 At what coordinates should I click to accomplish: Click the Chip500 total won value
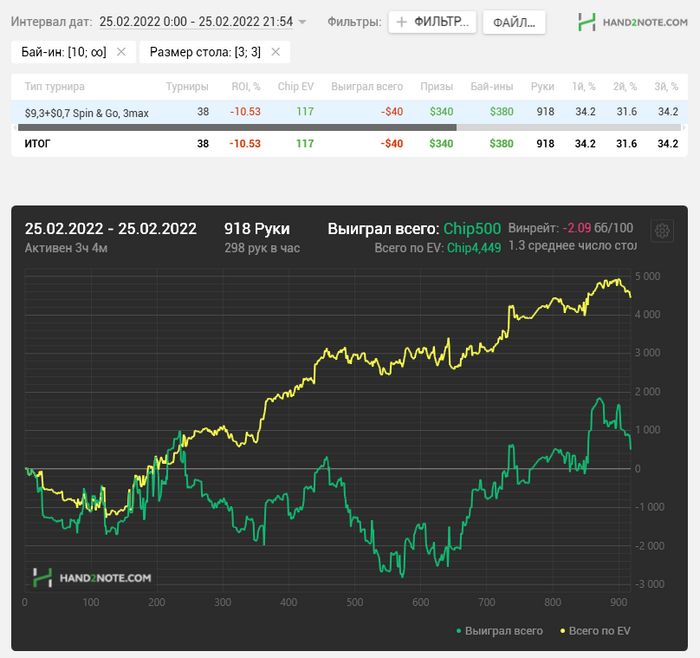click(x=472, y=229)
